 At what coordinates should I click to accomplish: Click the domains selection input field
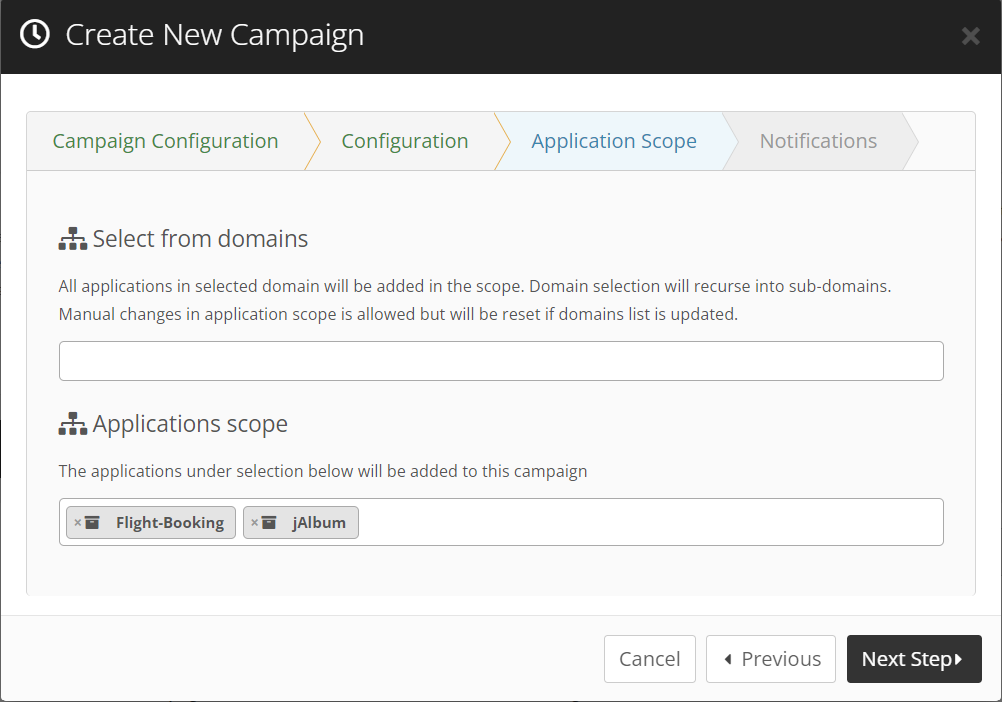click(501, 361)
